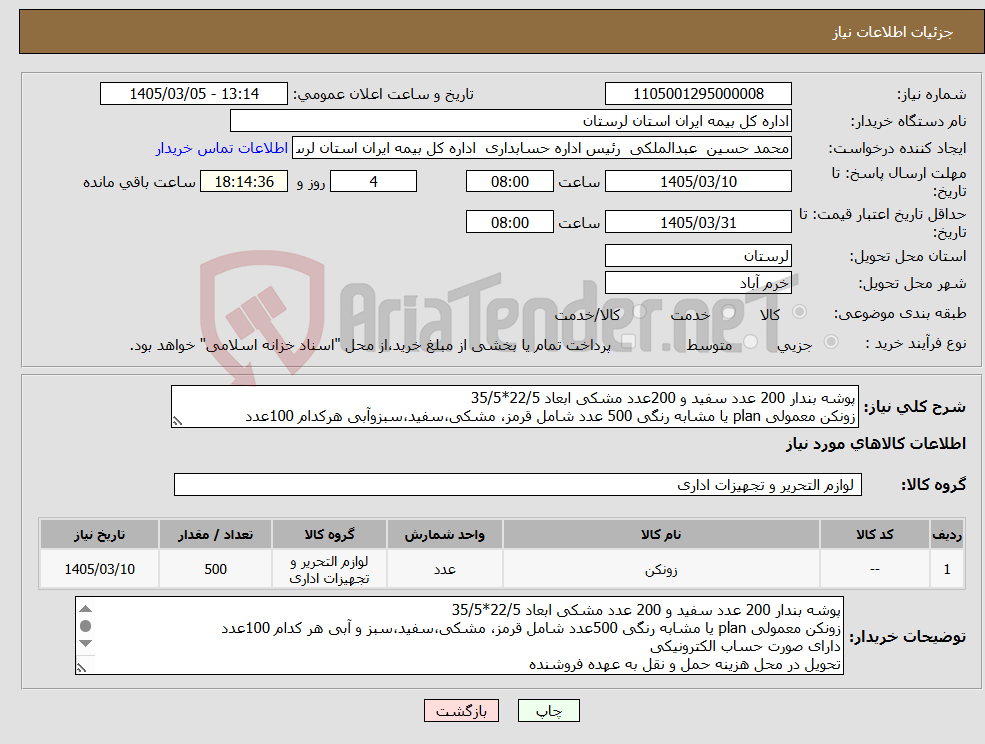985x744 pixels.
Task: Click the remaining days field showing 4
Action: click(373, 182)
